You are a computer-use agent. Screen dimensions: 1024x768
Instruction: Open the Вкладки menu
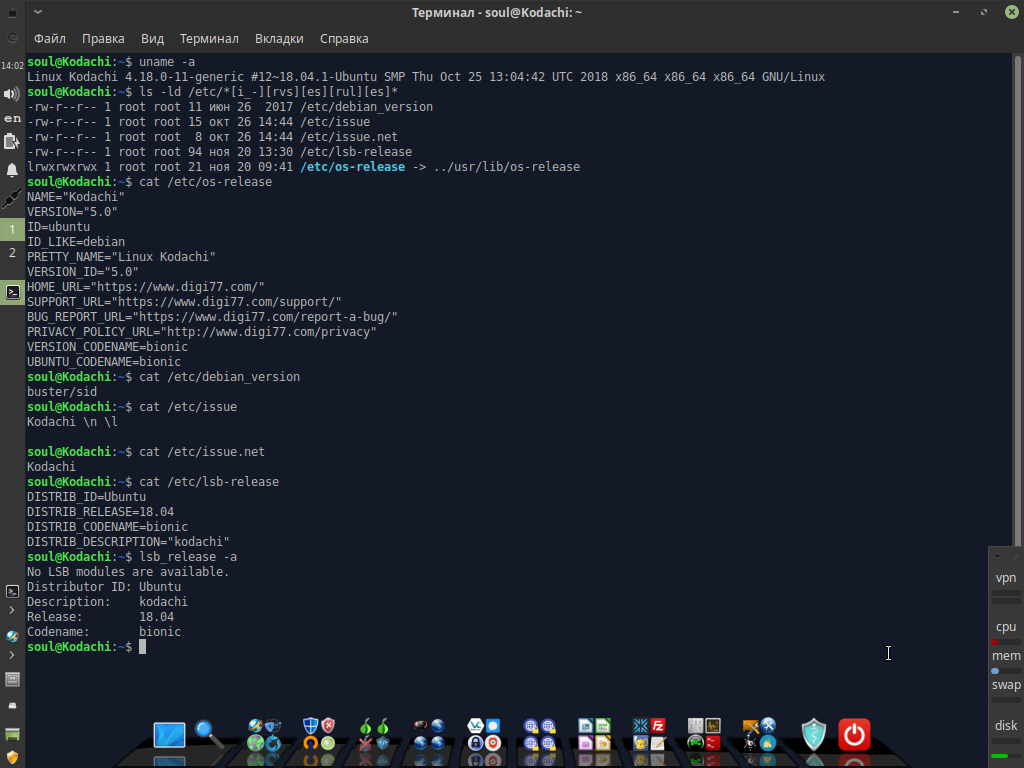click(x=279, y=39)
